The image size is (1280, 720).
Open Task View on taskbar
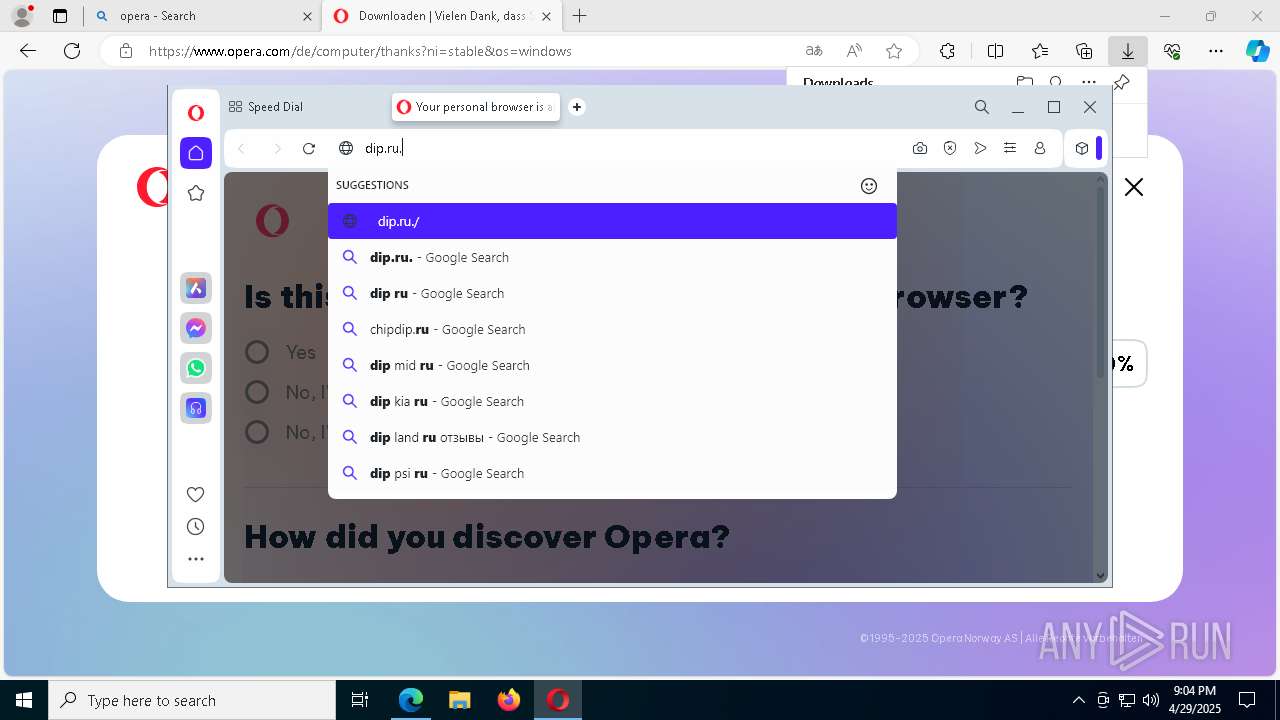pos(360,700)
